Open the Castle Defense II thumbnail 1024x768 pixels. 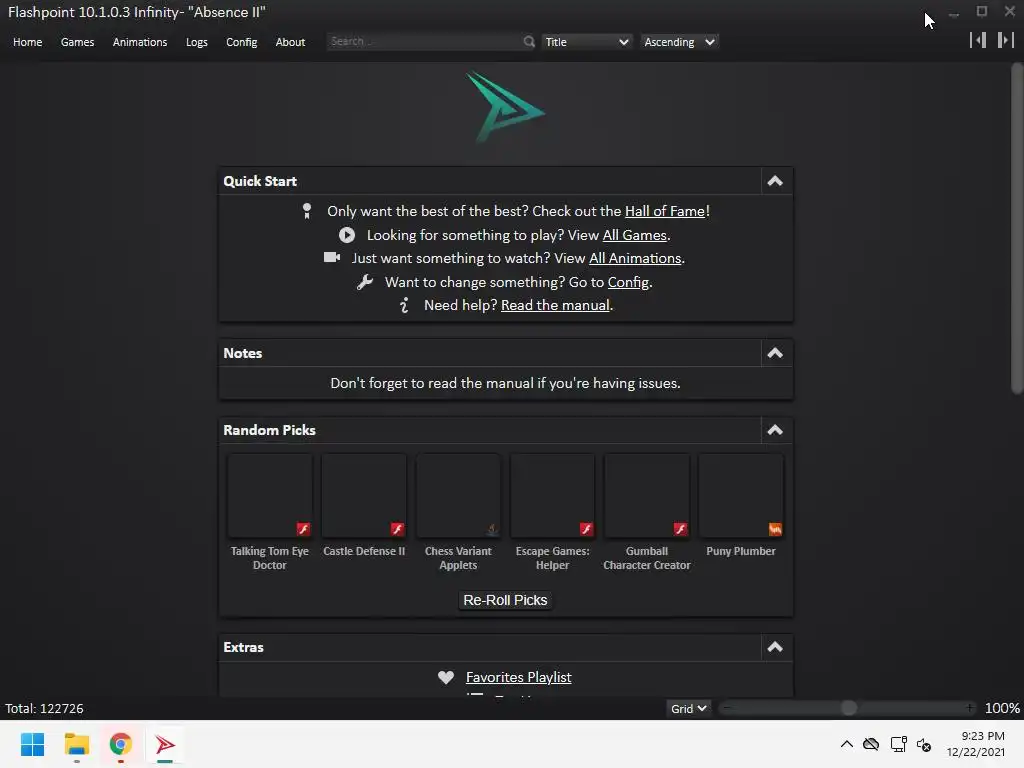[x=364, y=496]
